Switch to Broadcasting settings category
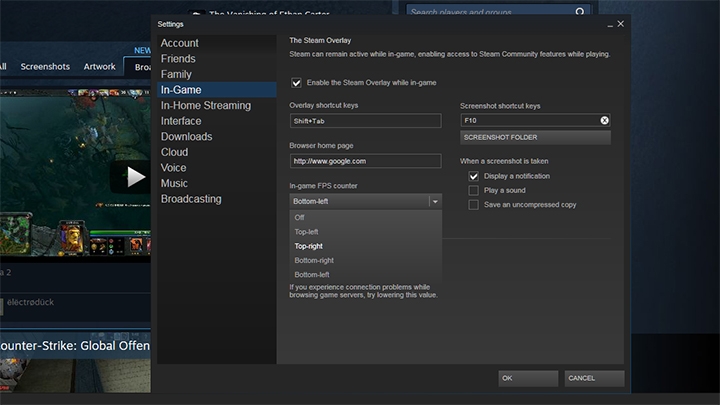The height and width of the screenshot is (405, 720). point(191,199)
